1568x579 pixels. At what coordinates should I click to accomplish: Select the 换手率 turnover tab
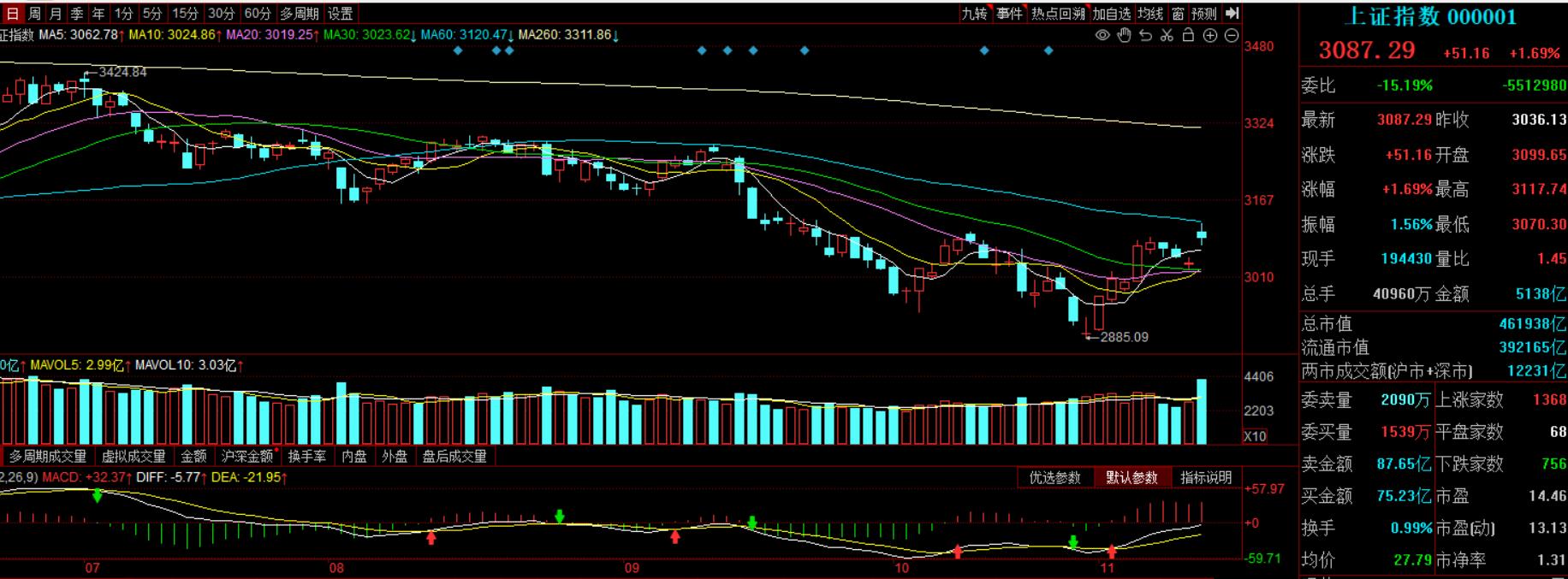tap(306, 457)
